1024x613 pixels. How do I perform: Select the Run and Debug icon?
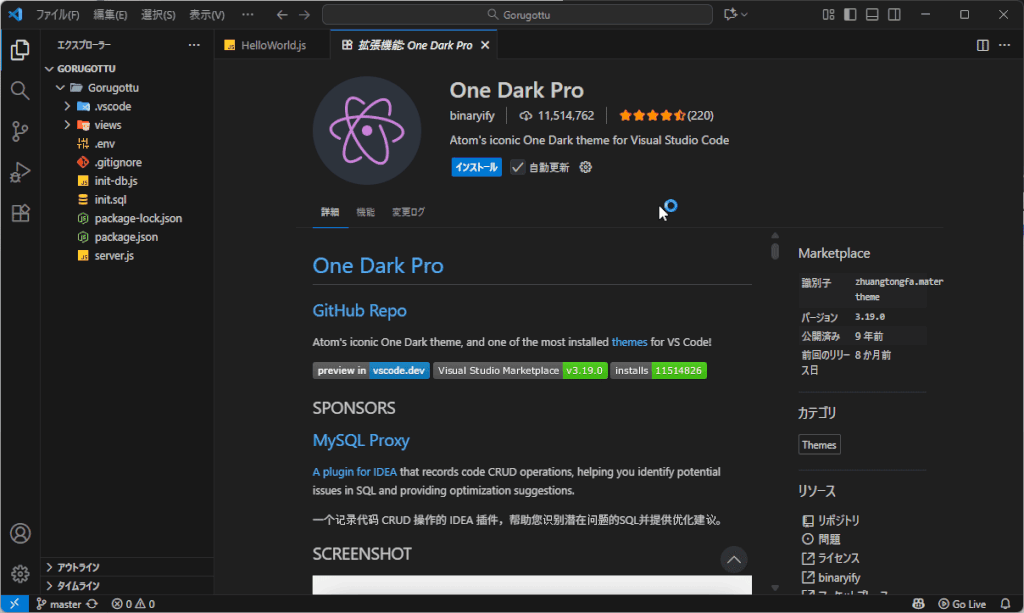coord(20,171)
